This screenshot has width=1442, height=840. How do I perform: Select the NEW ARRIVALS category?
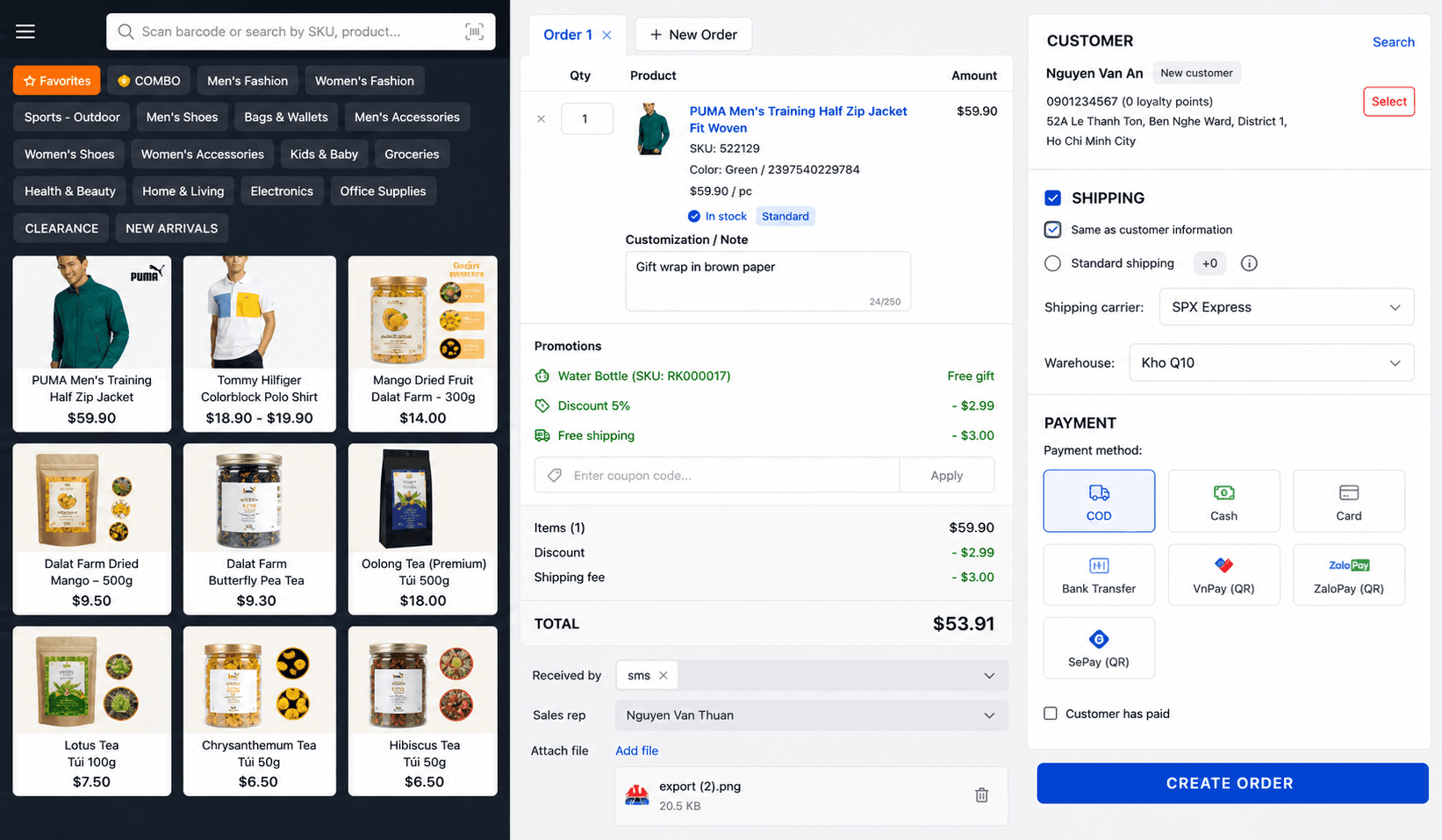171,228
